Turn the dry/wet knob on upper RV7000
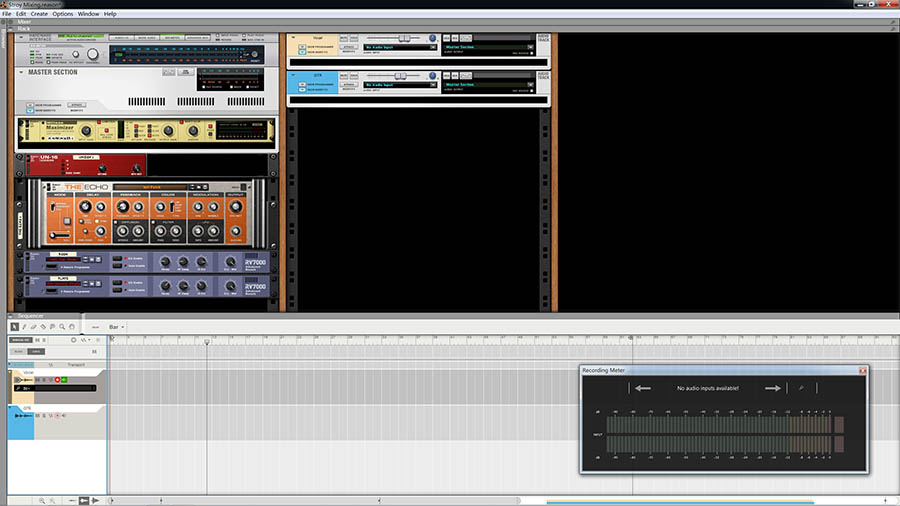Screen dimensions: 900x506 pos(230,262)
